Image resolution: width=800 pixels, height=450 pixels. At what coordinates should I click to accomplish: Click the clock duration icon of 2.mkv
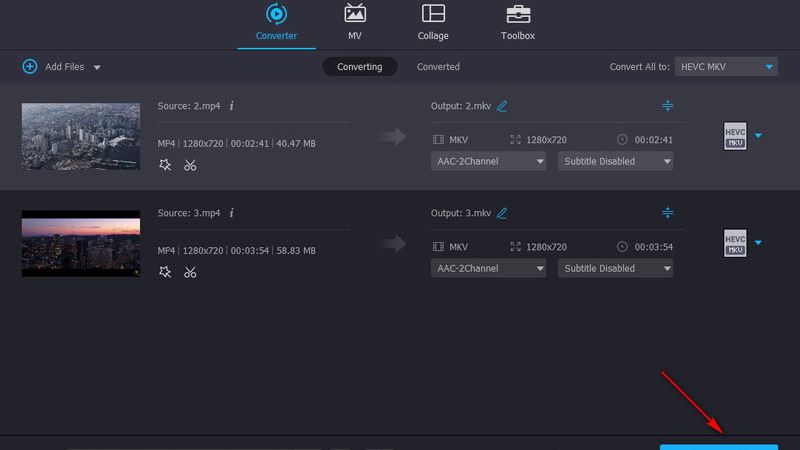(x=622, y=139)
